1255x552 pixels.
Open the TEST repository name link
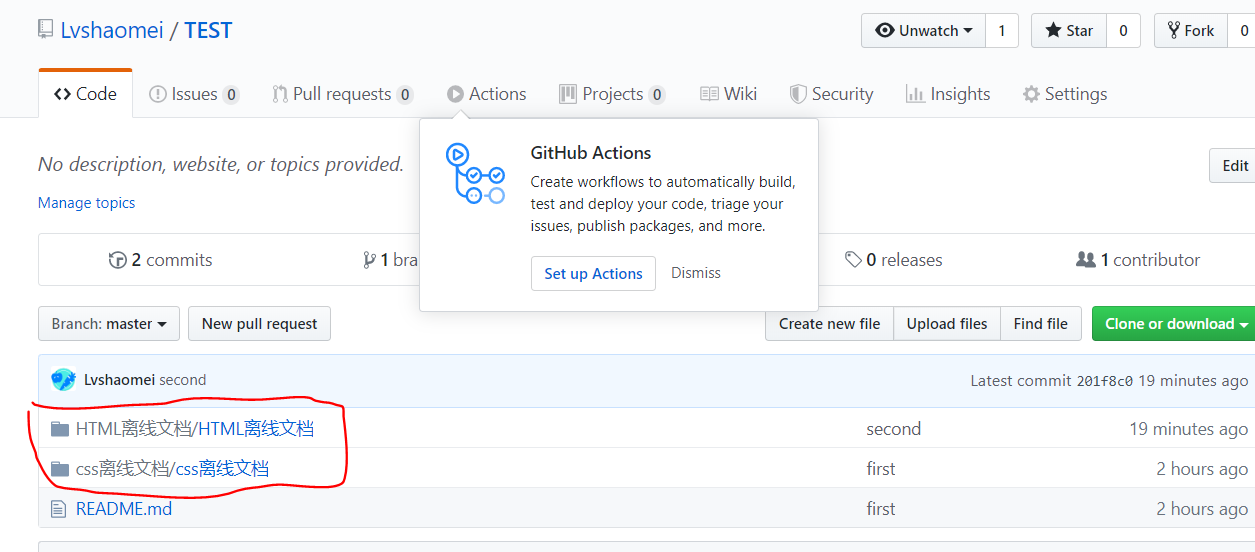point(208,30)
